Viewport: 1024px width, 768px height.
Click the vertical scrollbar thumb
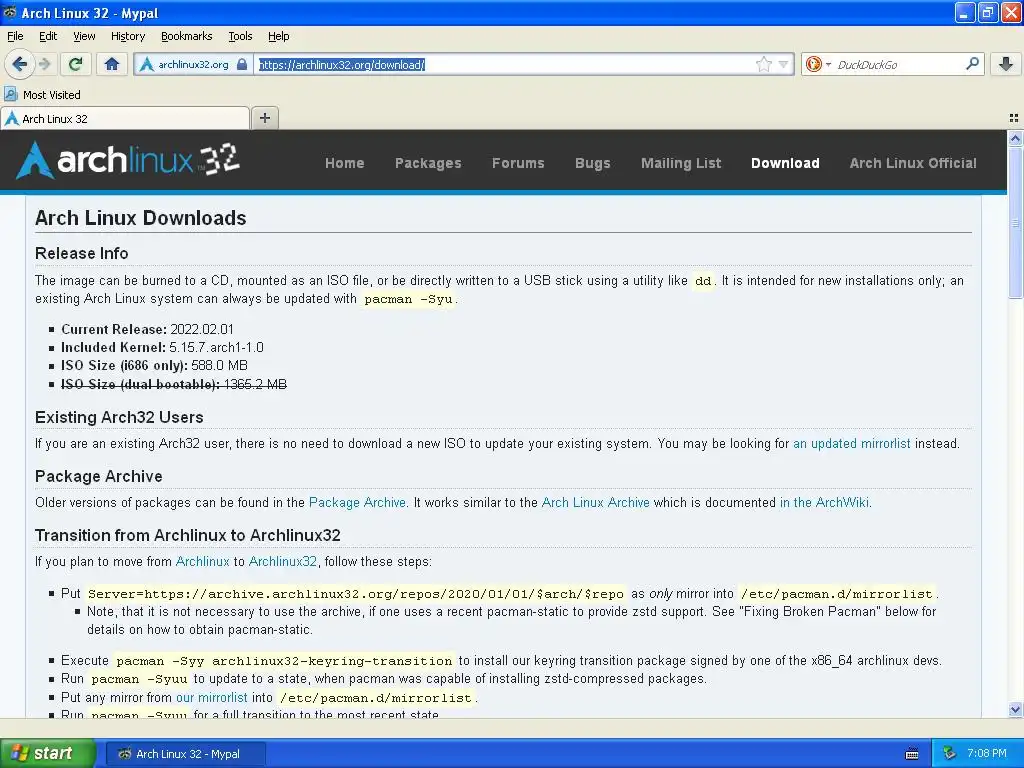[x=1015, y=222]
